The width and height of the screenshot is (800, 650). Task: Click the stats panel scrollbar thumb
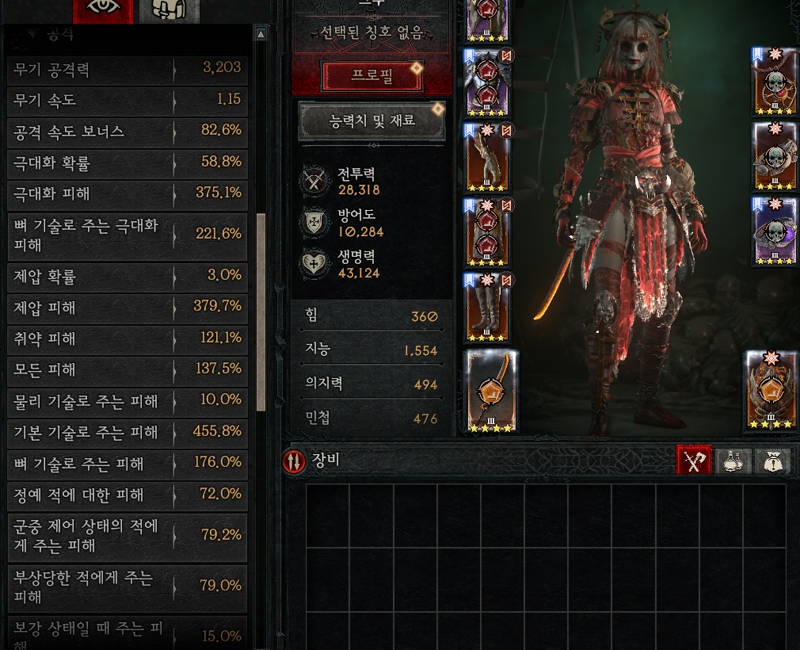(x=261, y=312)
